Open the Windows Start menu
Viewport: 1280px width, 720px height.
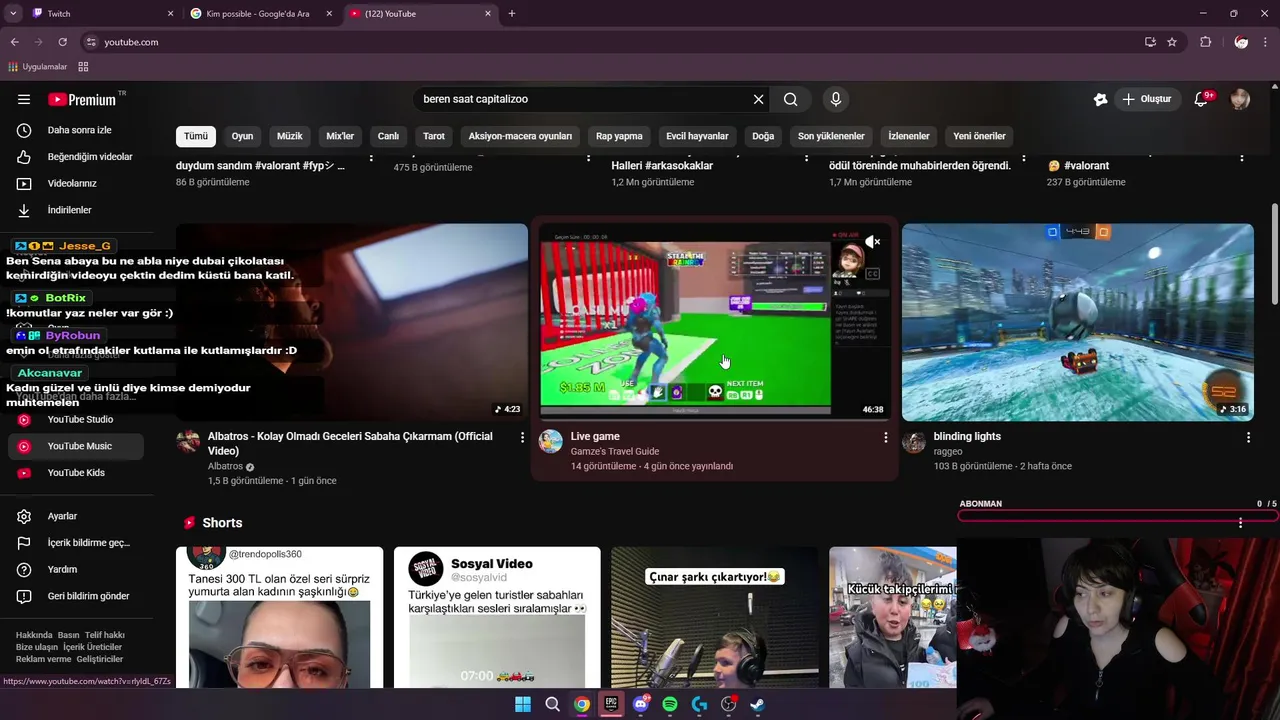coord(523,704)
